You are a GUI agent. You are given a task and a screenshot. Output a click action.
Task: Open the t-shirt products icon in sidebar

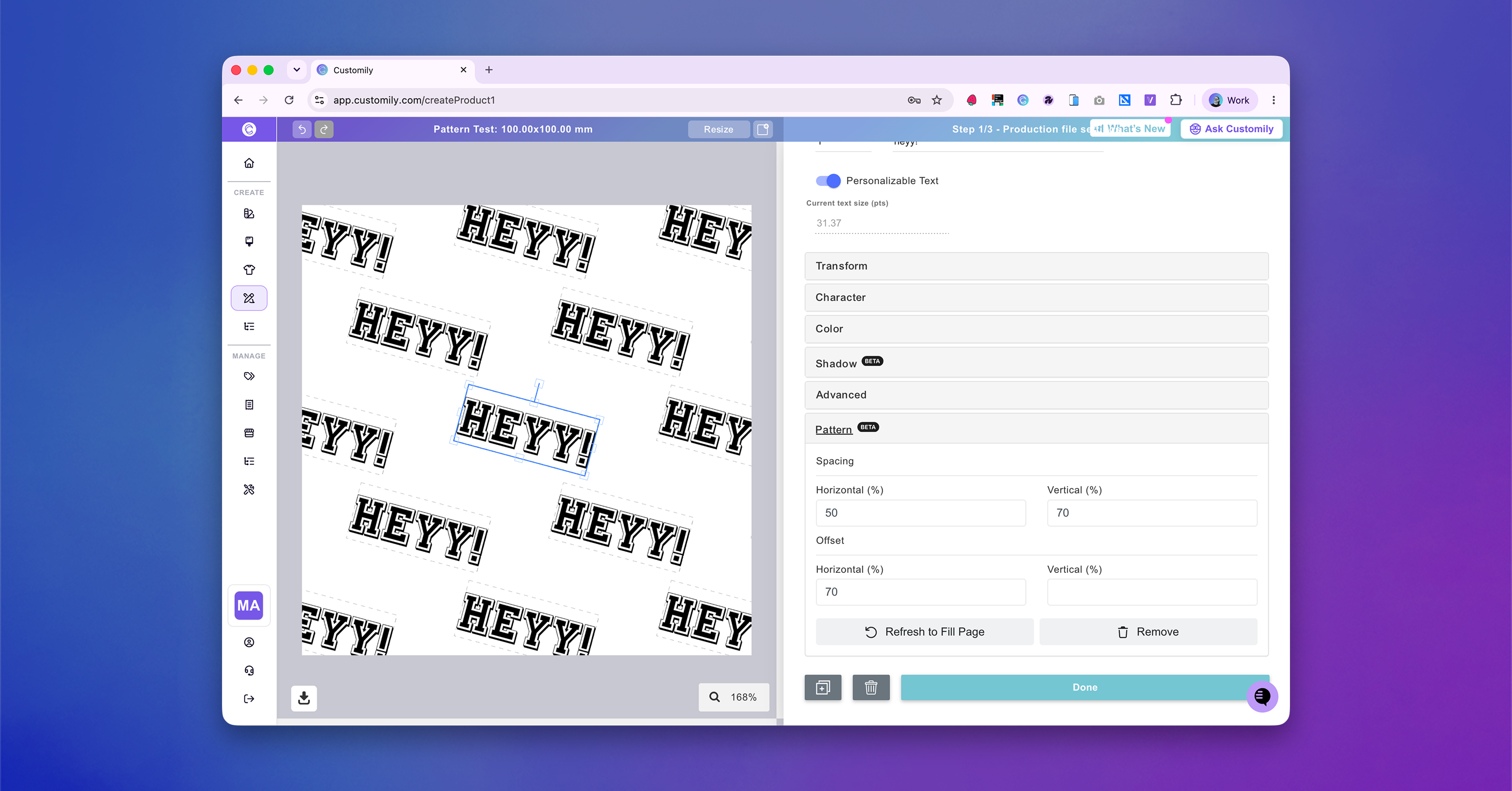click(249, 270)
